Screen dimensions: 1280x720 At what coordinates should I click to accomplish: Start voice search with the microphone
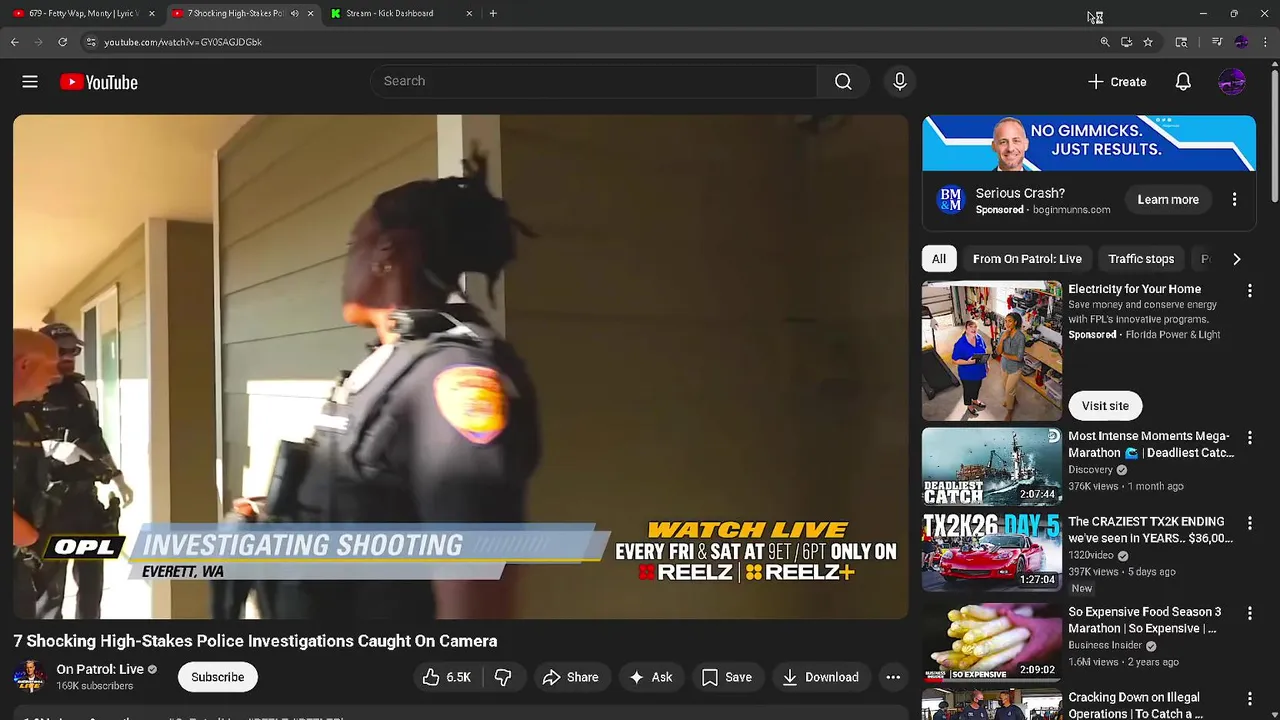click(899, 81)
